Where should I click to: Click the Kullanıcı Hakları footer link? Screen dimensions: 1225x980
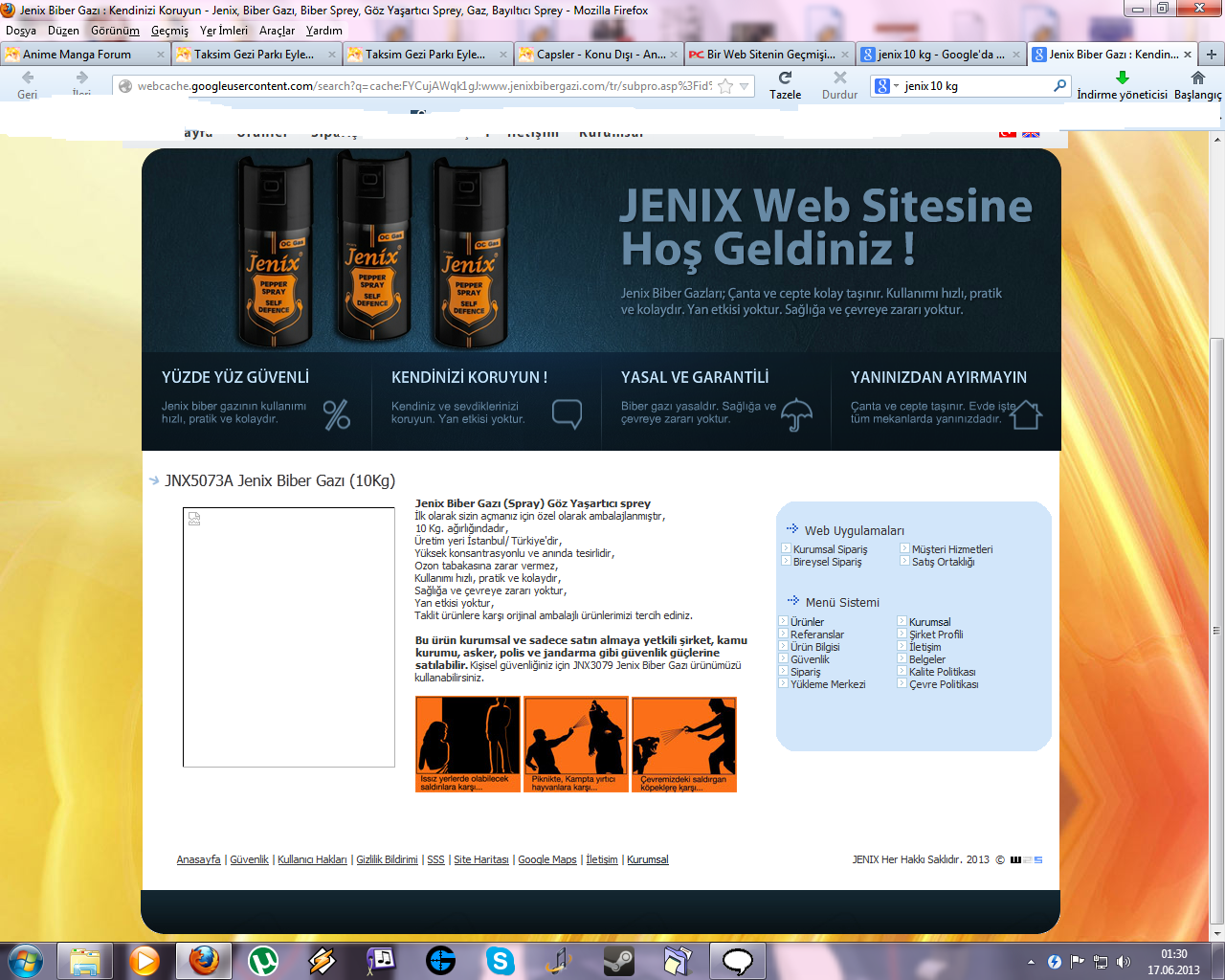click(312, 859)
